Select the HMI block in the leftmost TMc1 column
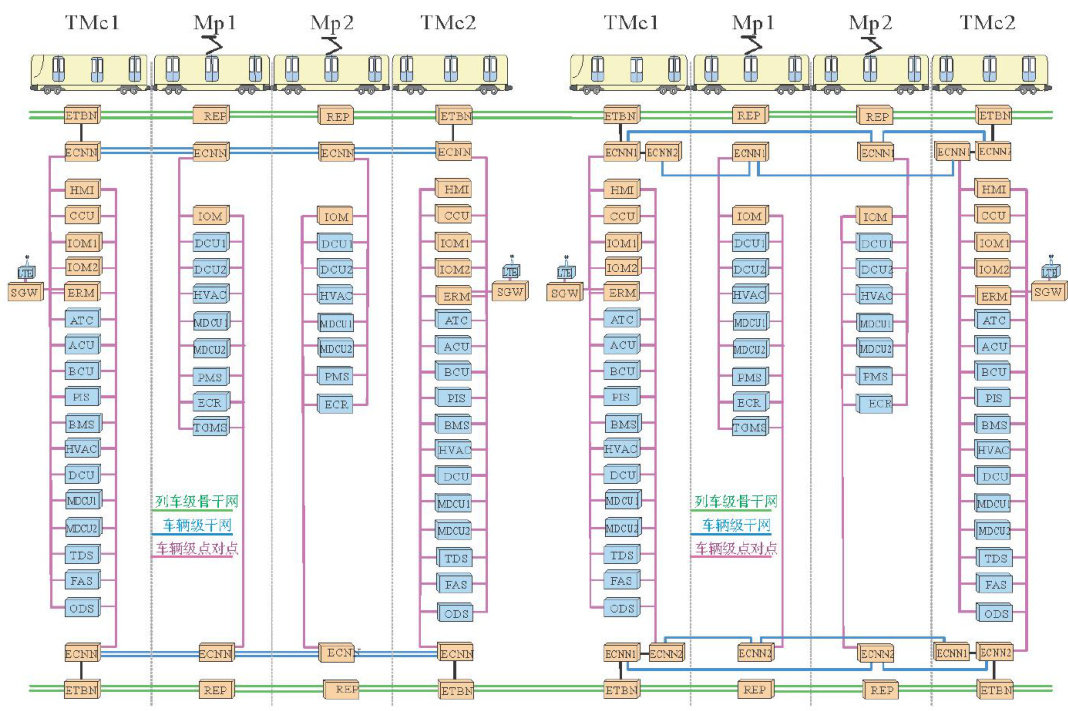The height and width of the screenshot is (711, 1068). click(x=82, y=190)
